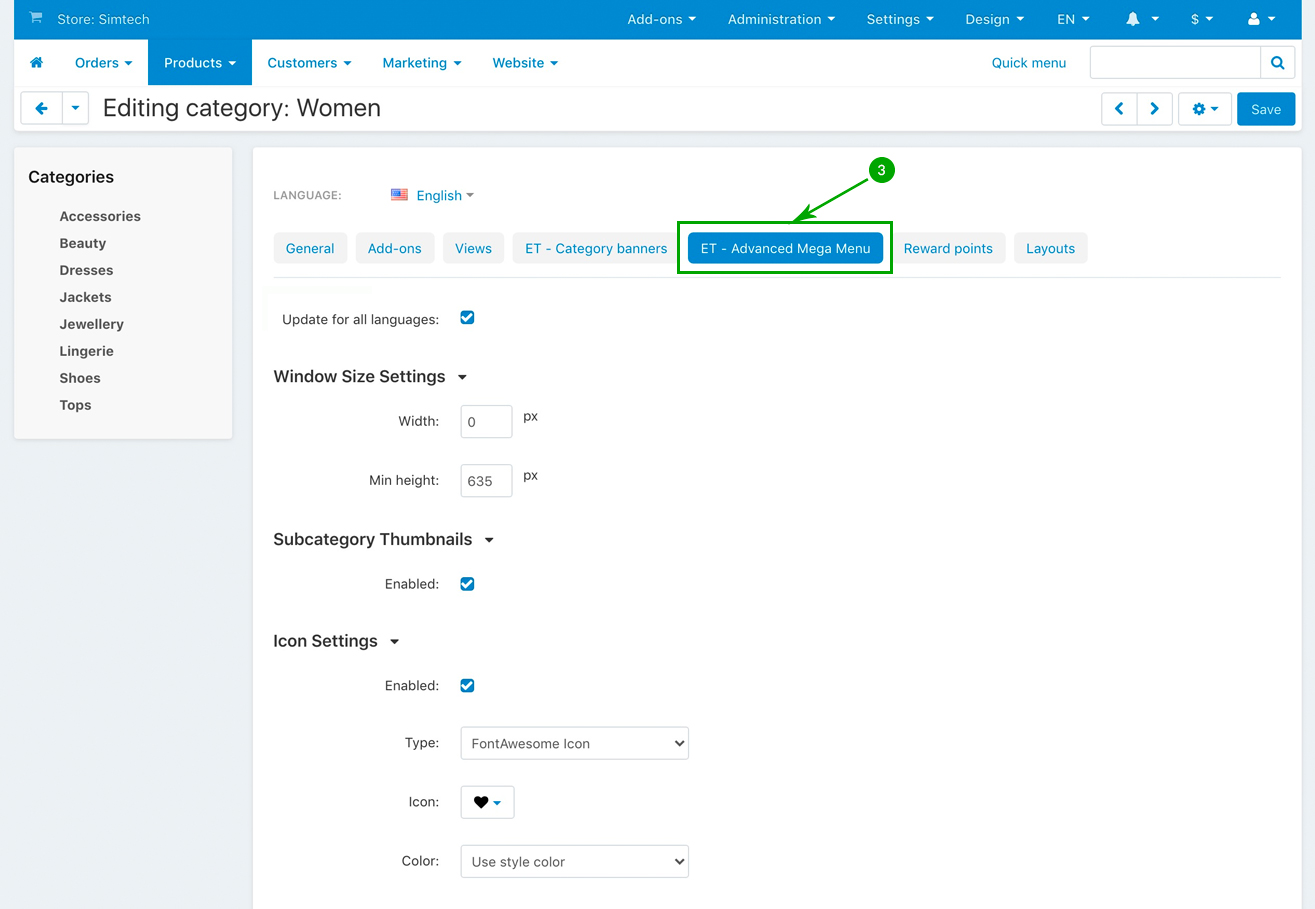Open the Quick menu link
Viewport: 1315px width, 909px height.
[1028, 63]
